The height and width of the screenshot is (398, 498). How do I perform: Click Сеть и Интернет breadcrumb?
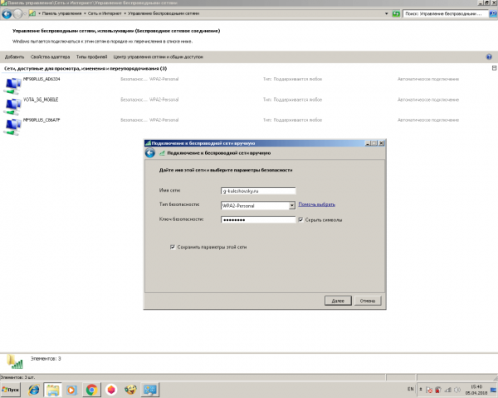pos(105,14)
